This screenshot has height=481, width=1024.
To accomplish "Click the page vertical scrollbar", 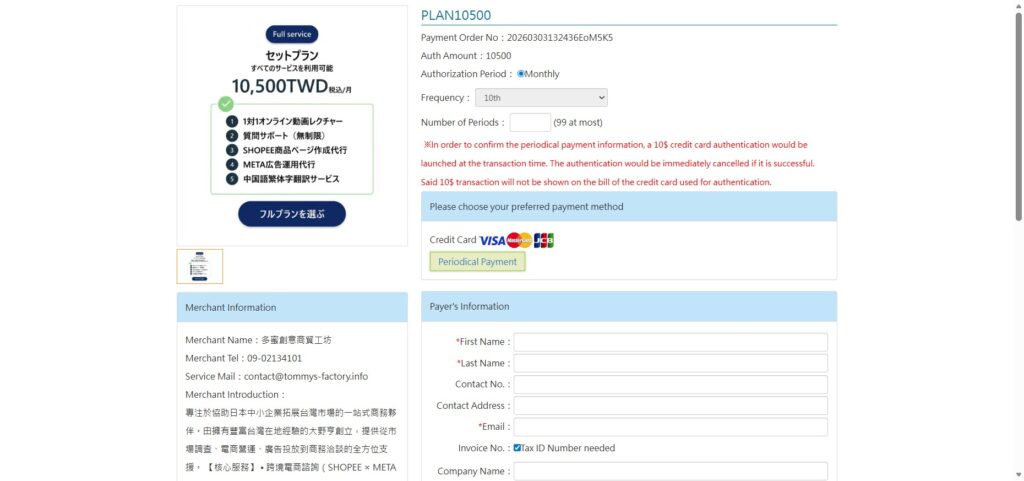I will click(x=1018, y=120).
